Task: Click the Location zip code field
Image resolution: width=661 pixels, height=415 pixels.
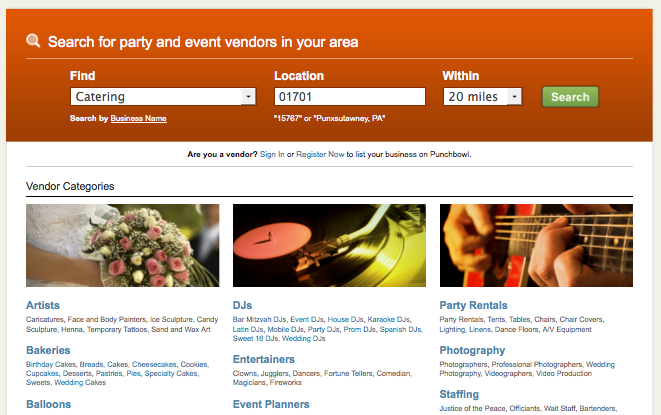Action: (350, 97)
